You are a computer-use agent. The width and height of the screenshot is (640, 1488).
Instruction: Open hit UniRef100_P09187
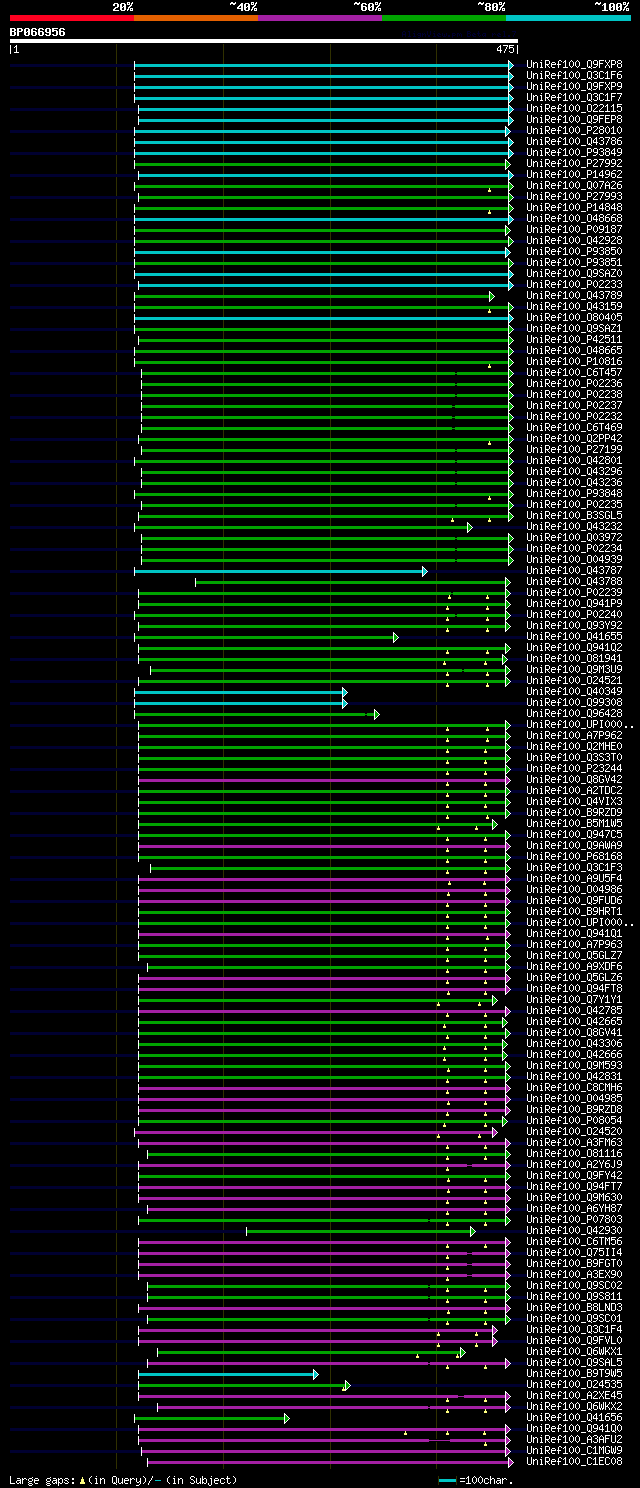pyautogui.click(x=574, y=230)
